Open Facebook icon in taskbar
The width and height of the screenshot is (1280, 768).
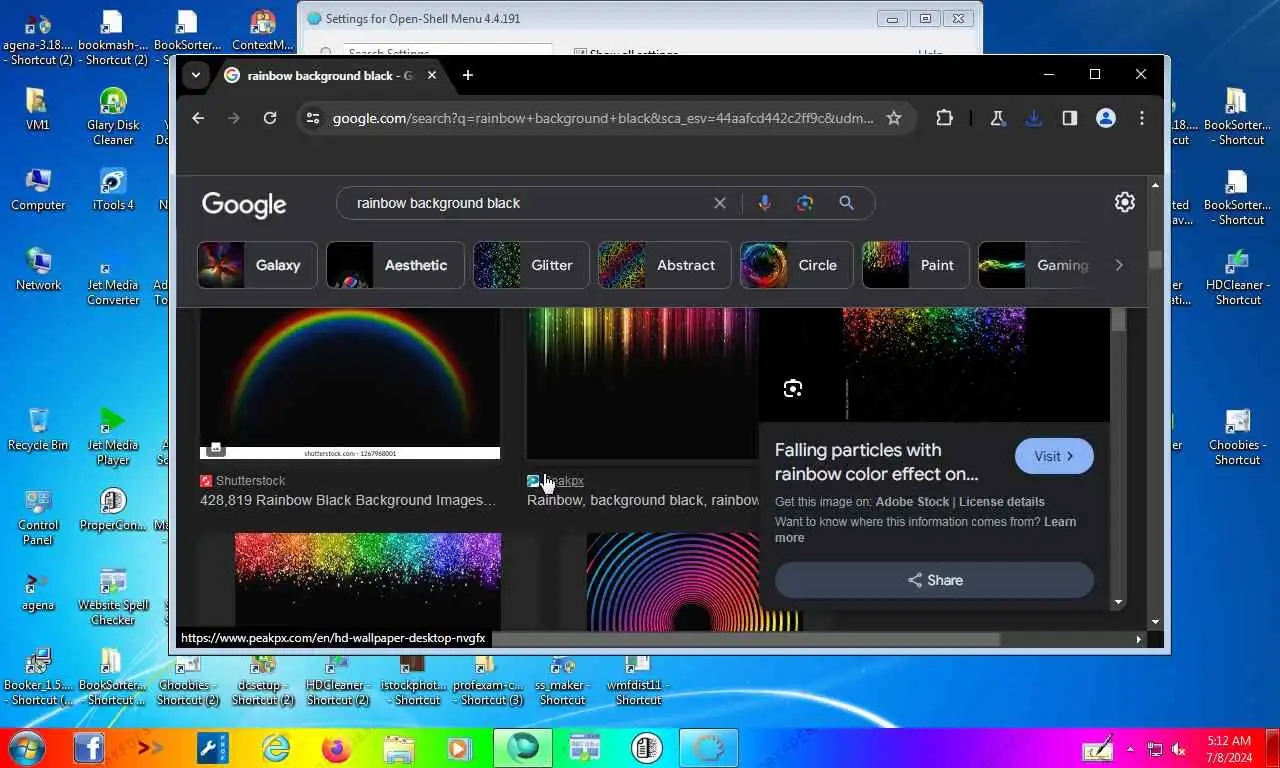pyautogui.click(x=89, y=748)
